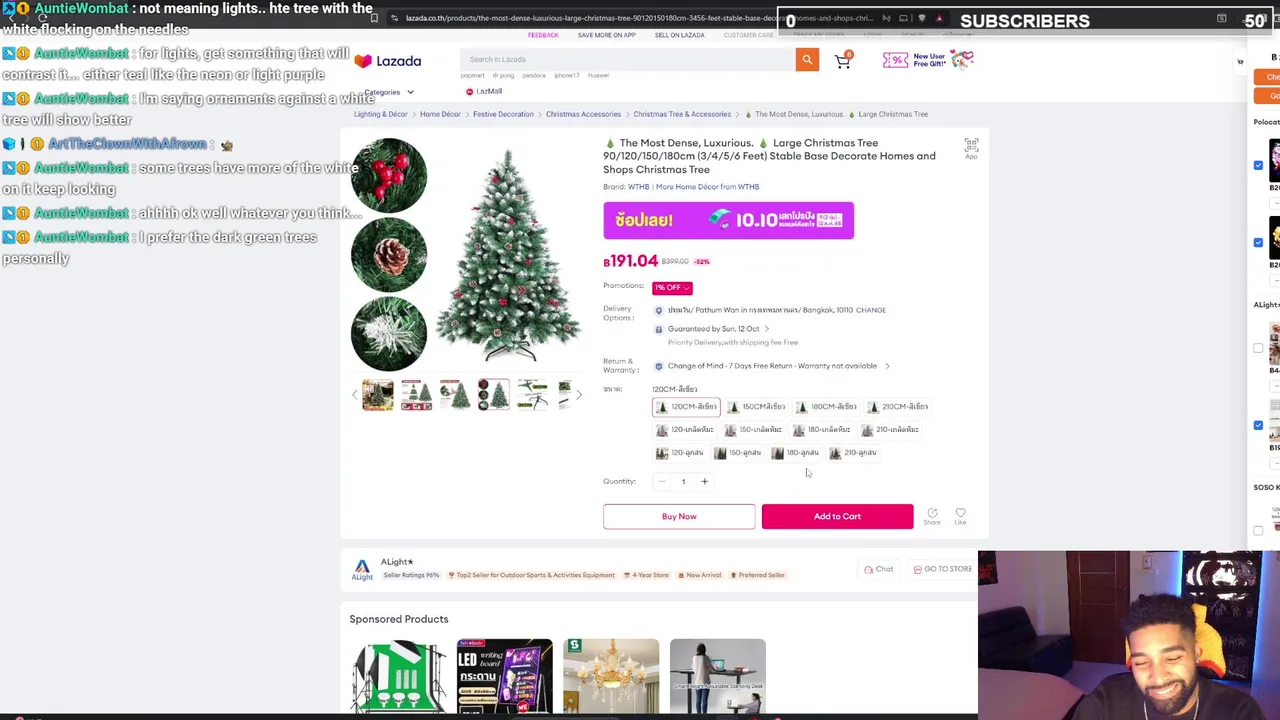The height and width of the screenshot is (720, 1280).
Task: Open the shopping cart icon
Action: (843, 61)
